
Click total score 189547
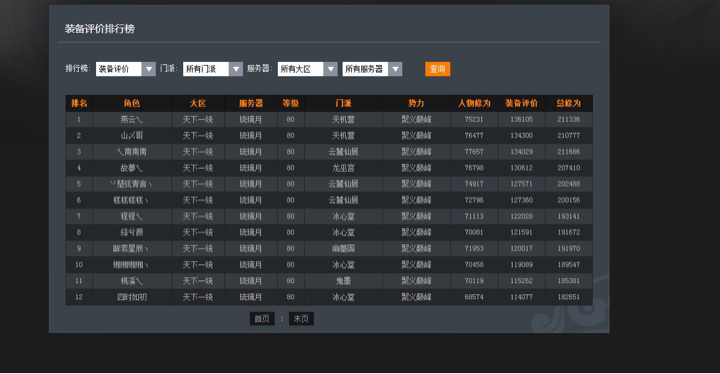pos(568,265)
